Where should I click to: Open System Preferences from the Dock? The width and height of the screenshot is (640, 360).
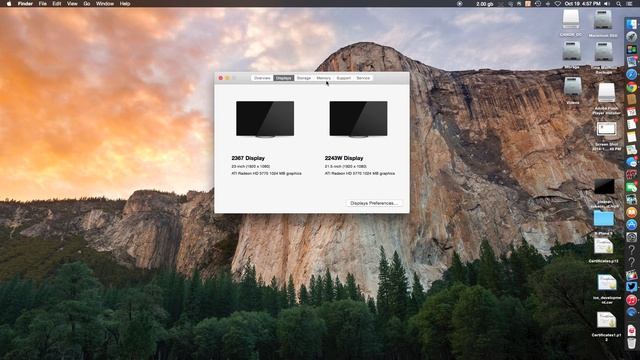coord(631,237)
